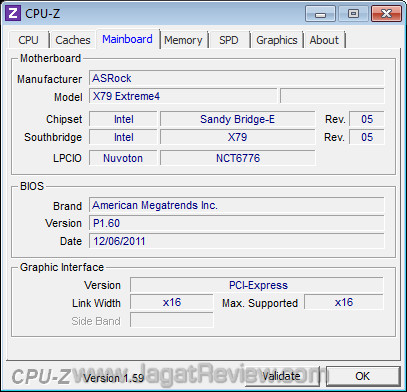Viewport: 407px width, 392px height.
Task: Select the LPCIO NCT6776 field
Action: click(238, 158)
